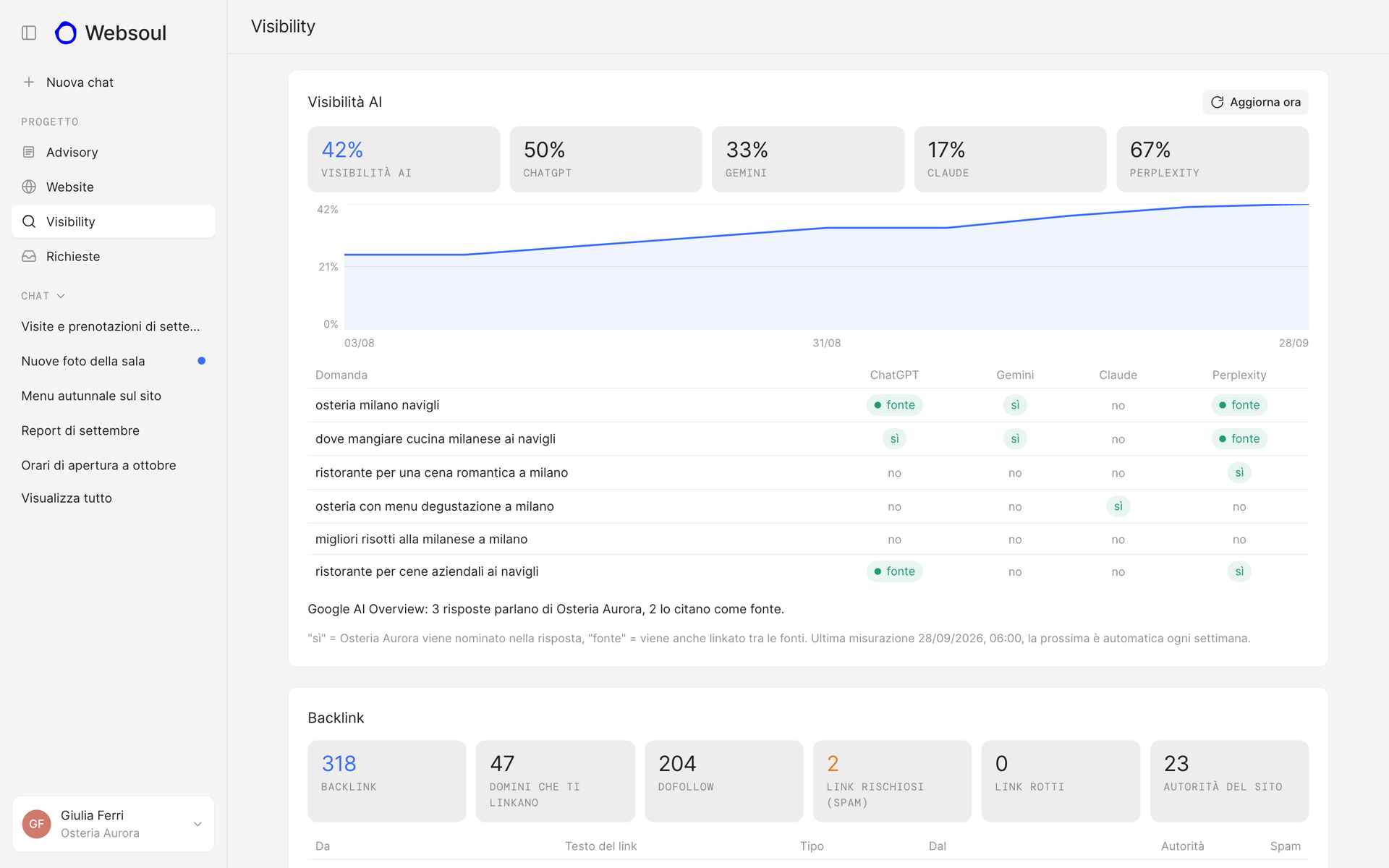Select the 67% Perplexity card
Screen dimensions: 1389x868
(1212, 159)
